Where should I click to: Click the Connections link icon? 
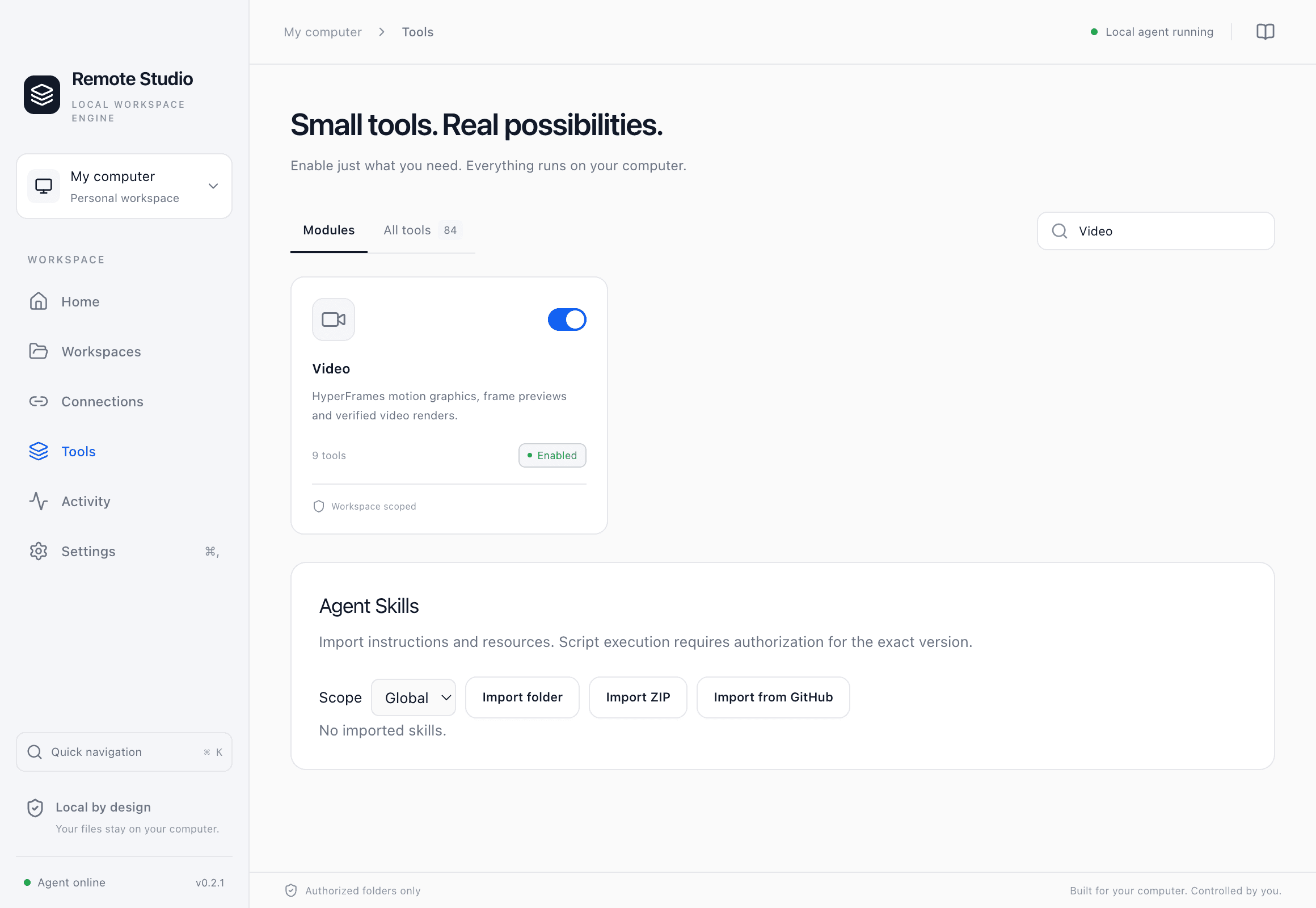(x=39, y=401)
